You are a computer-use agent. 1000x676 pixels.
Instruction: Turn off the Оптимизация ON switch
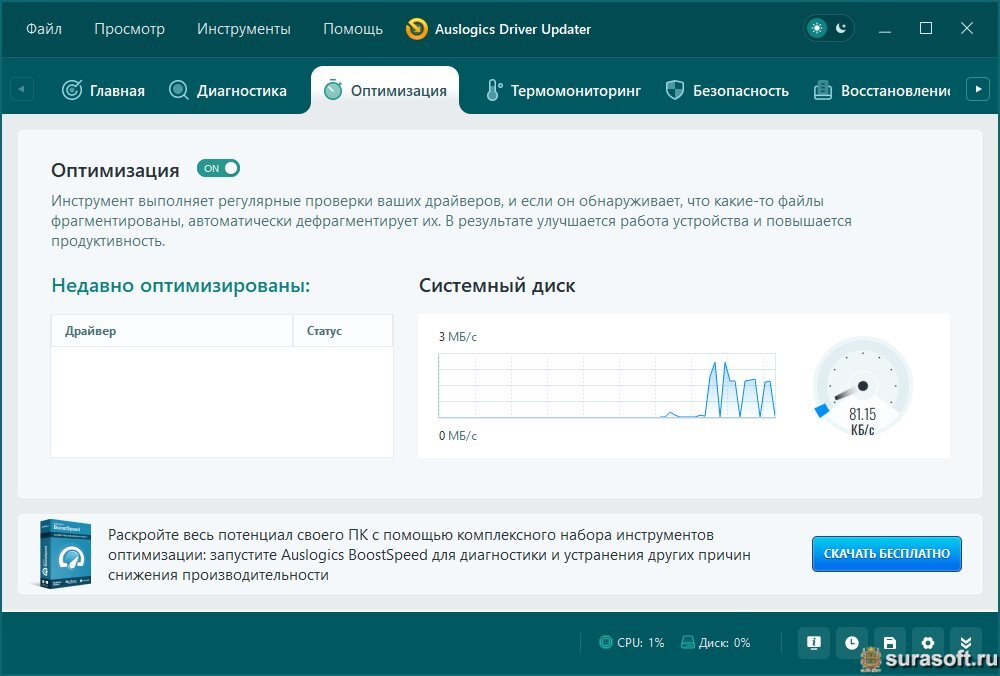[218, 168]
